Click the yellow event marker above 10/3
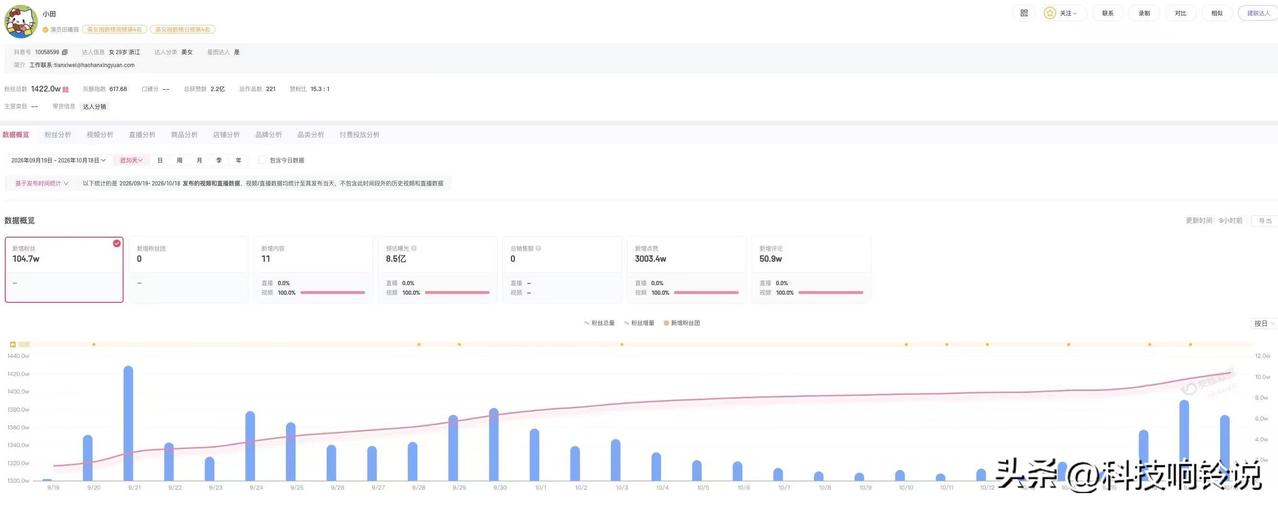Viewport: 1278px width, 506px height. coord(622,344)
